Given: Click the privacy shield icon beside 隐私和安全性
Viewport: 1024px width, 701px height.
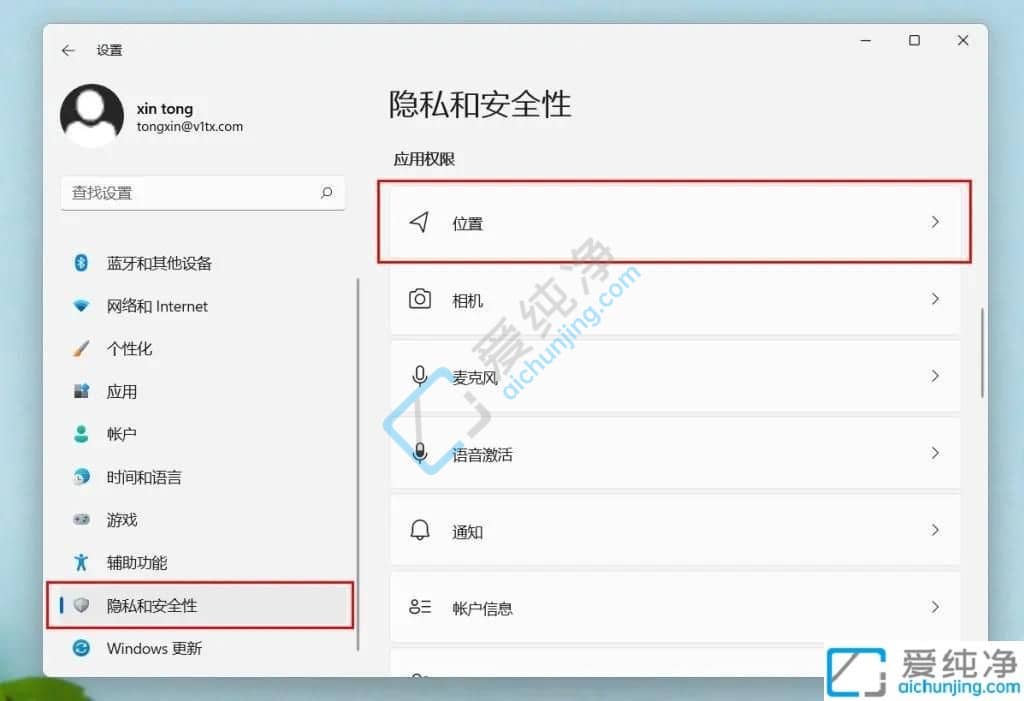Looking at the screenshot, I should pos(81,605).
